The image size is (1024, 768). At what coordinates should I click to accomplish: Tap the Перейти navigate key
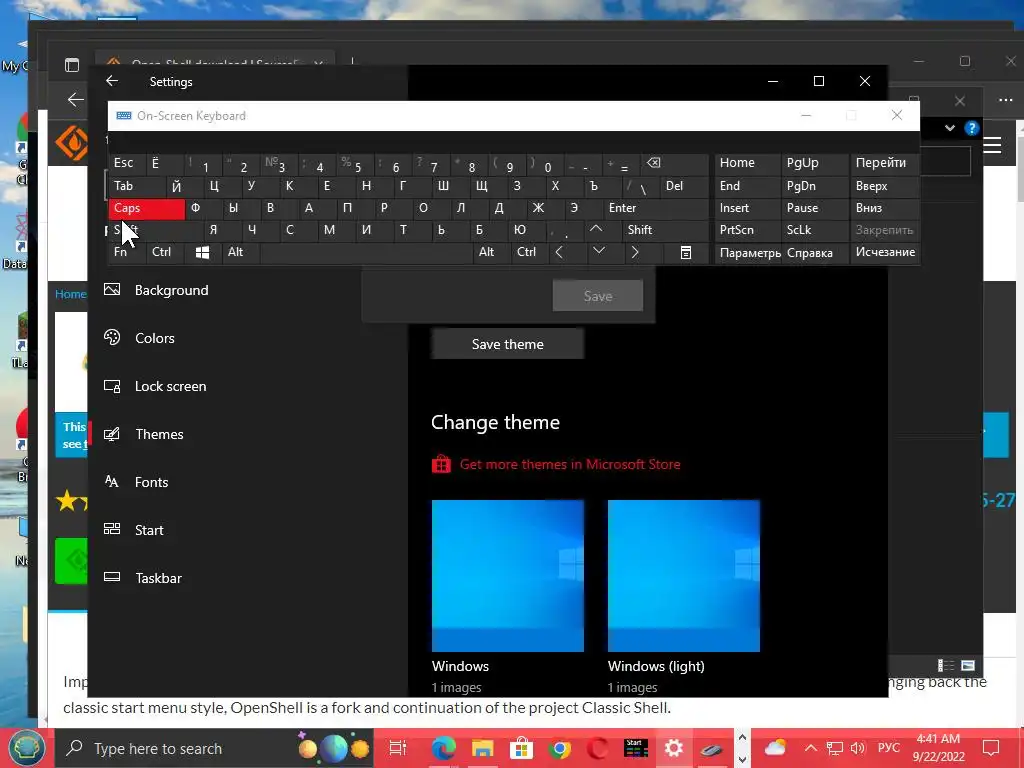point(885,163)
